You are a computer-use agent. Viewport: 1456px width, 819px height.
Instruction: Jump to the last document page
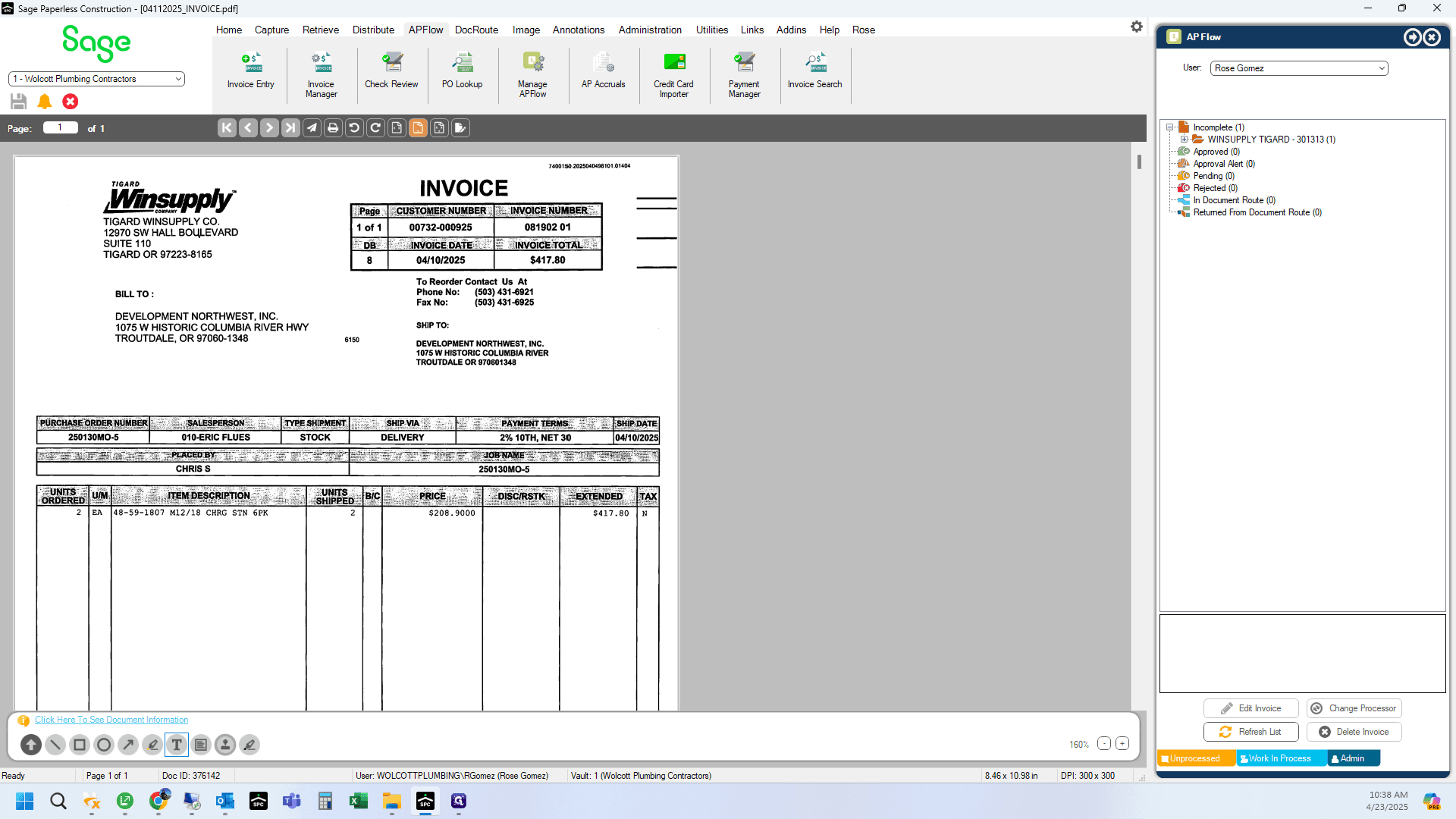[x=290, y=128]
